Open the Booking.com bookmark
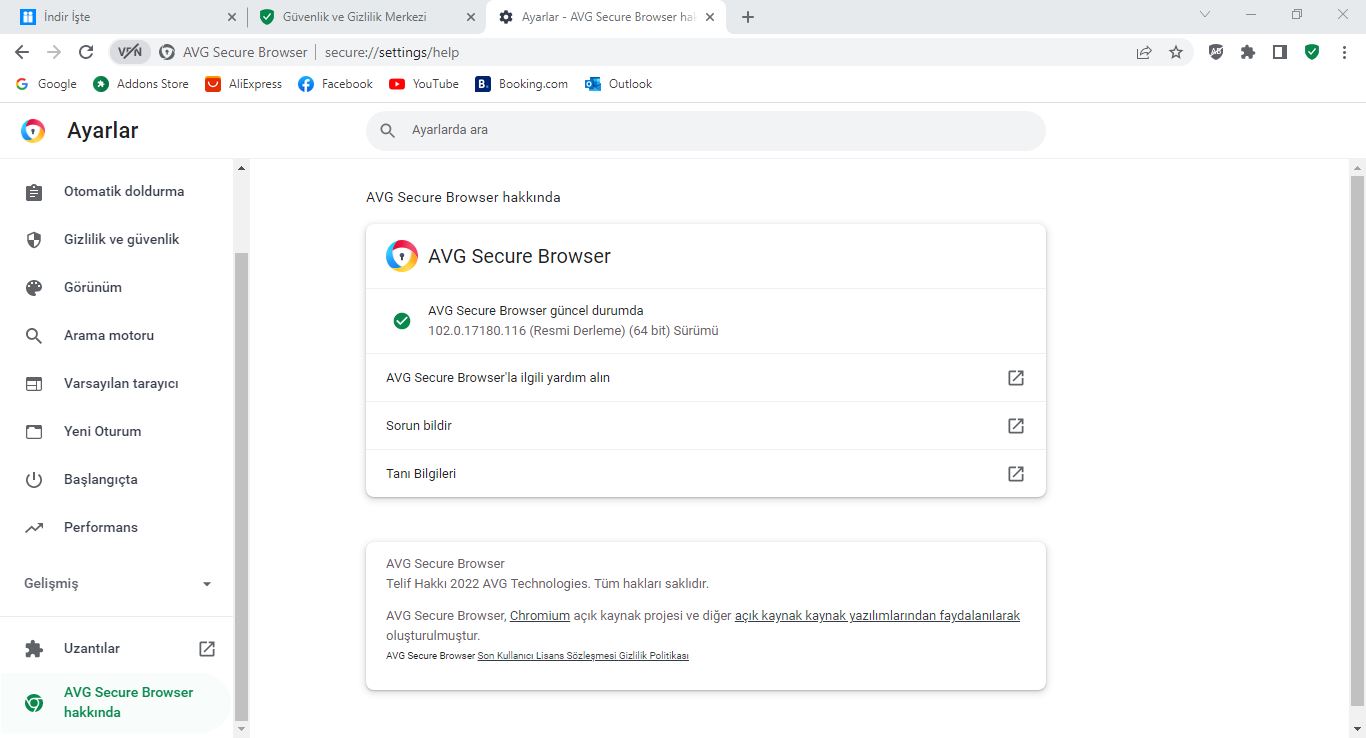 (x=521, y=84)
